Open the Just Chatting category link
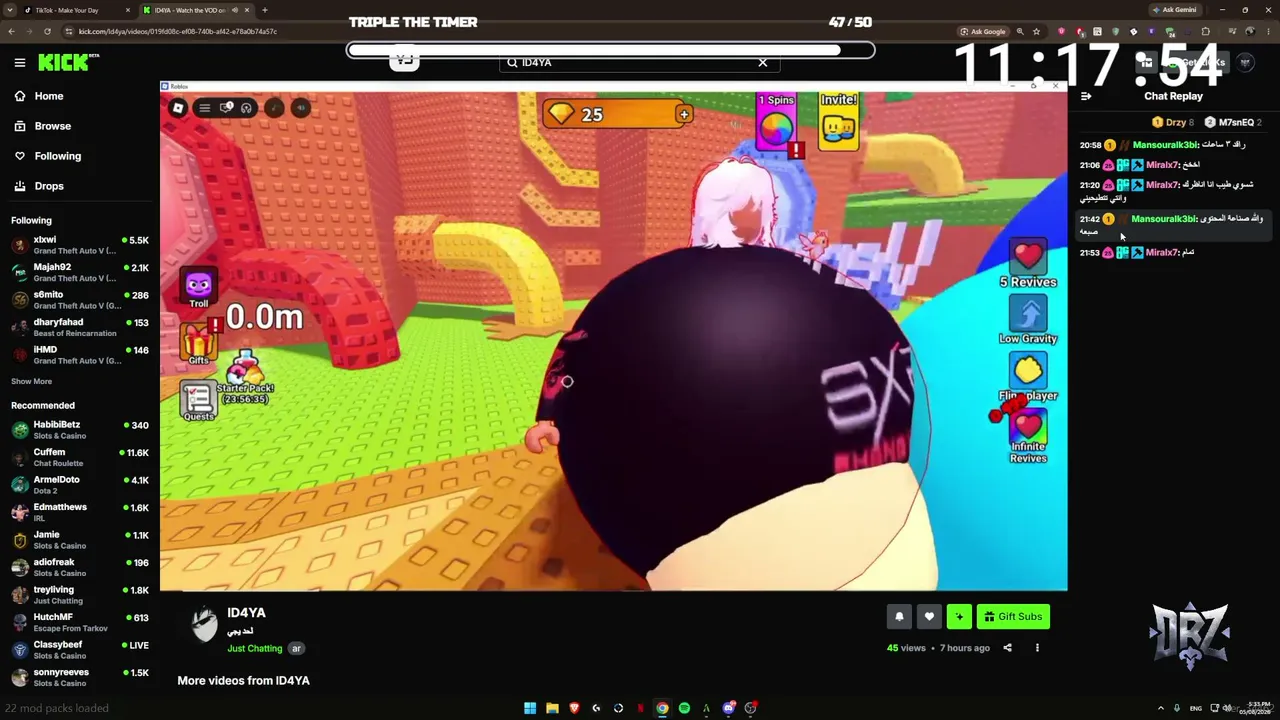 click(x=255, y=648)
